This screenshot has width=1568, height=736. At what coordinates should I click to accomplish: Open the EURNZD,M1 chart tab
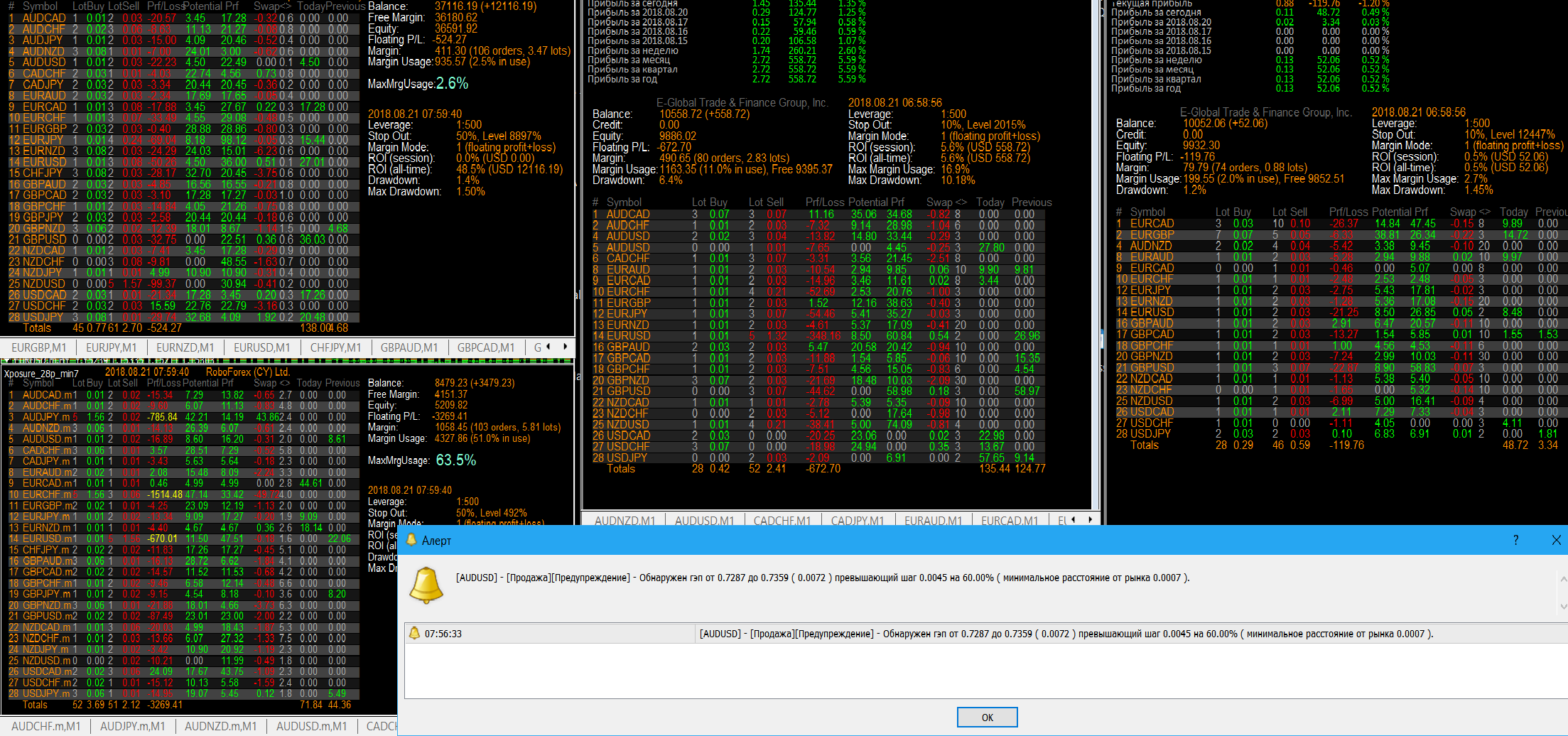[185, 347]
